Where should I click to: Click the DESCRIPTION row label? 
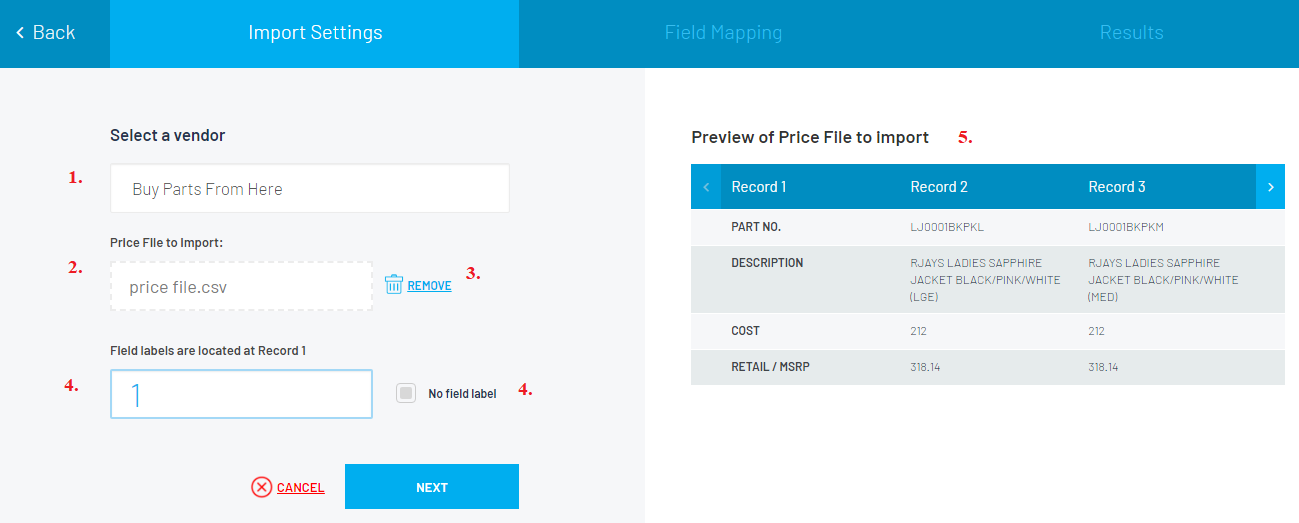click(x=767, y=263)
